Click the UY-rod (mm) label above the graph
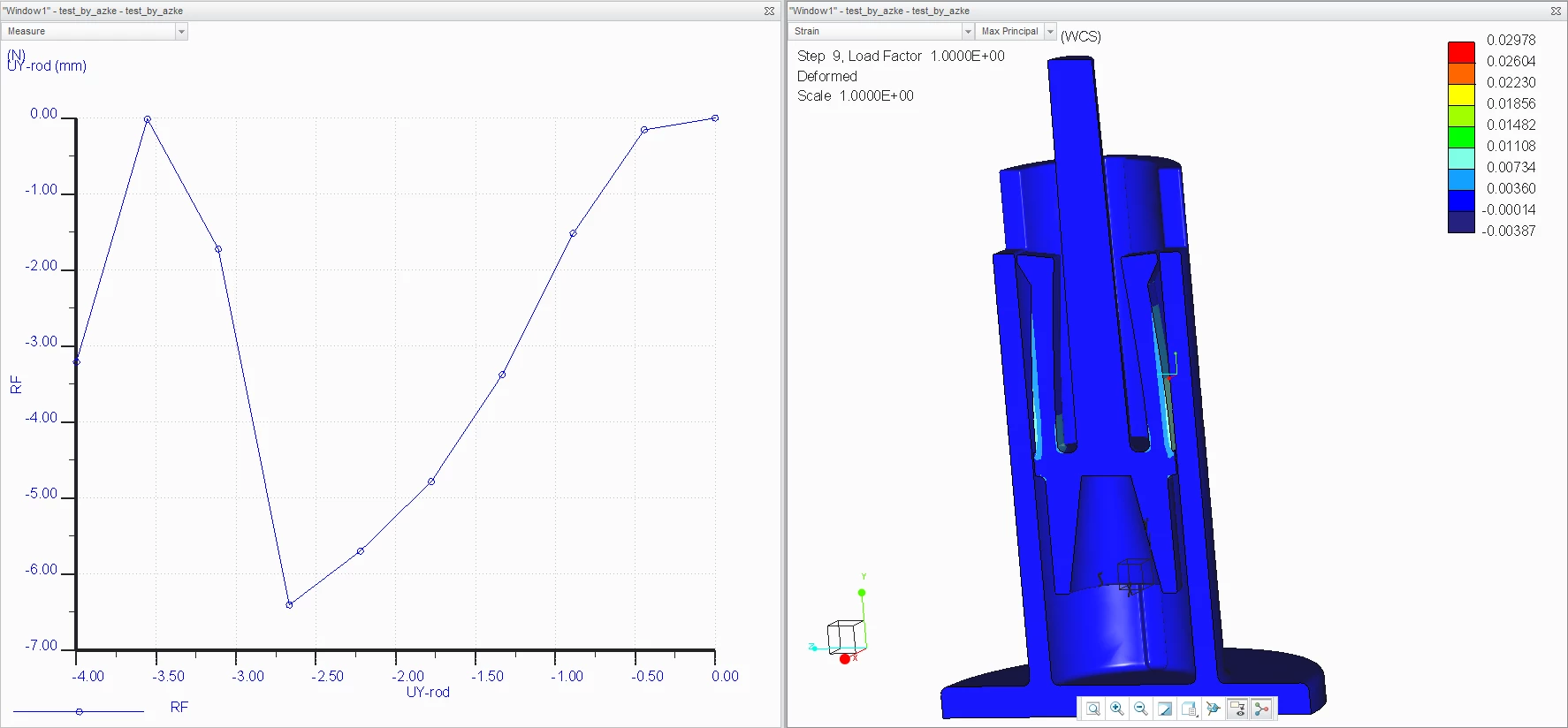This screenshot has height=728, width=1568. click(47, 66)
